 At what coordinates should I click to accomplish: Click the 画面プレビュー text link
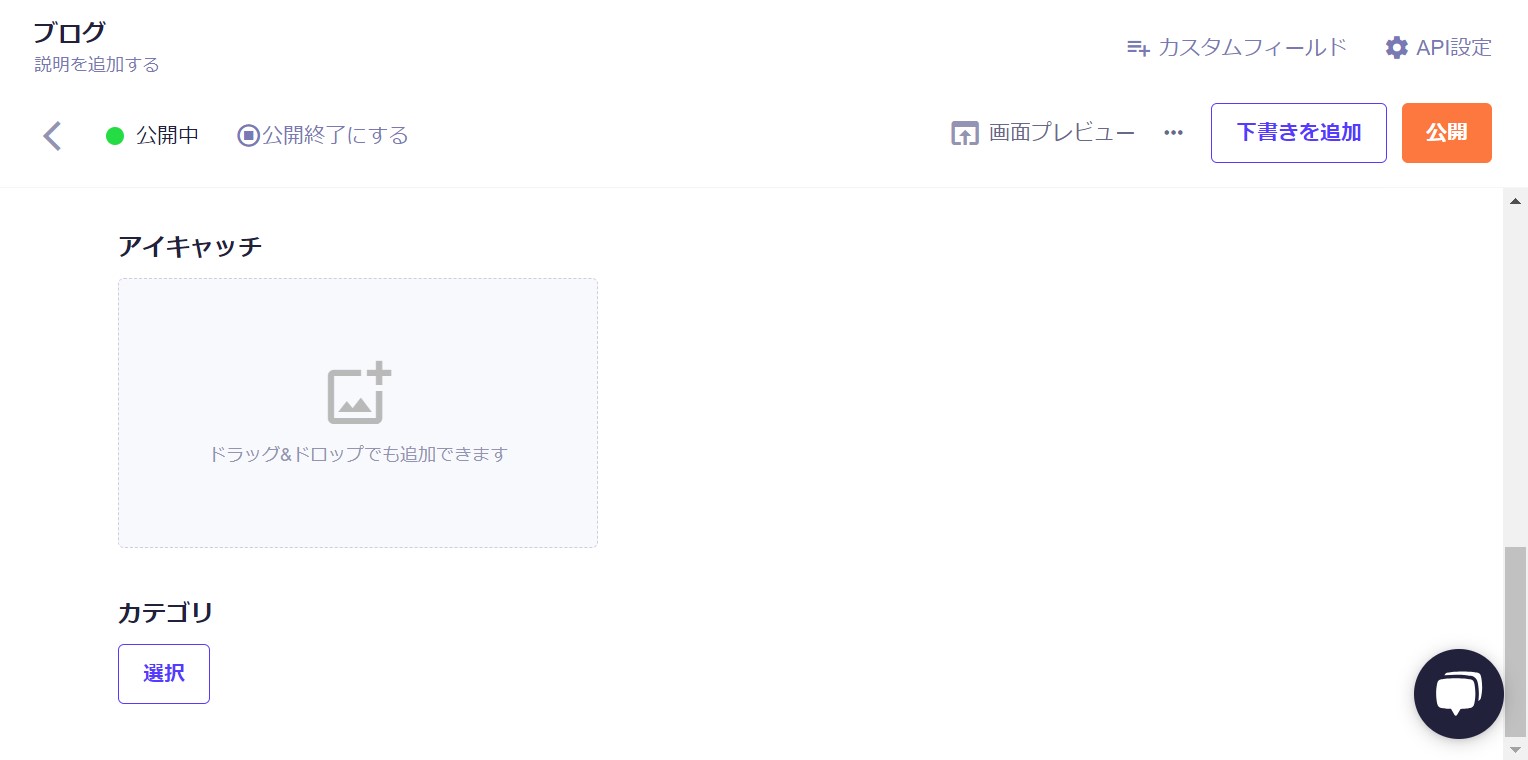click(1062, 133)
